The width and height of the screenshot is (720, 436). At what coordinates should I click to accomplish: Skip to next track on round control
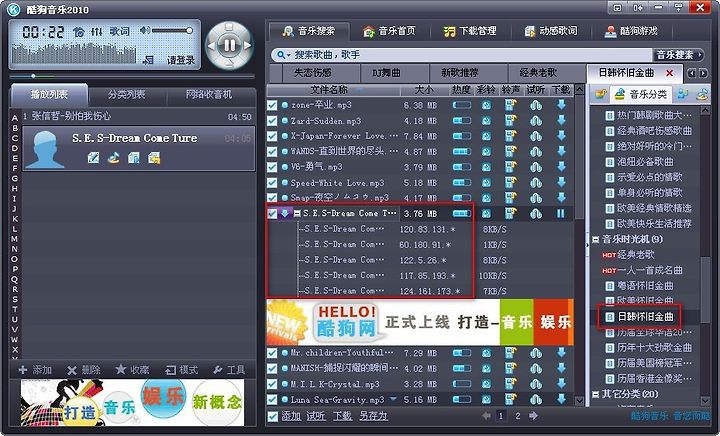pos(248,45)
